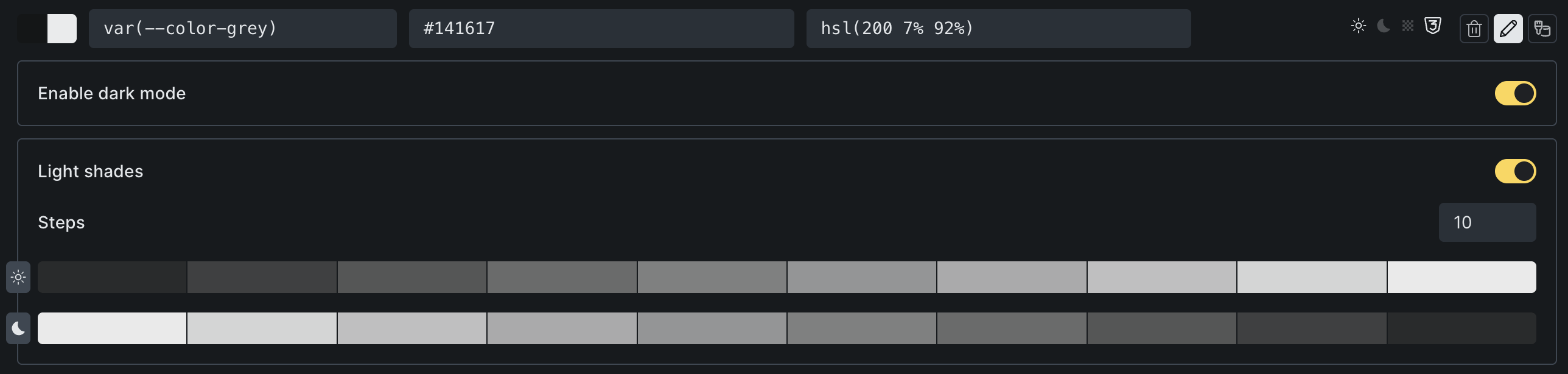Pick the lightest shade in the moon row

point(112,328)
